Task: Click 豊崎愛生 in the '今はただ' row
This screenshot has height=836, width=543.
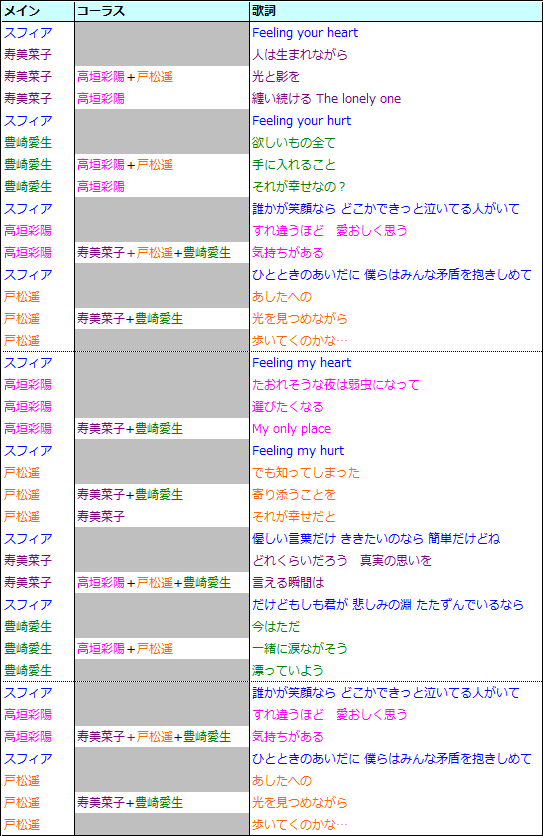Action: click(x=28, y=626)
